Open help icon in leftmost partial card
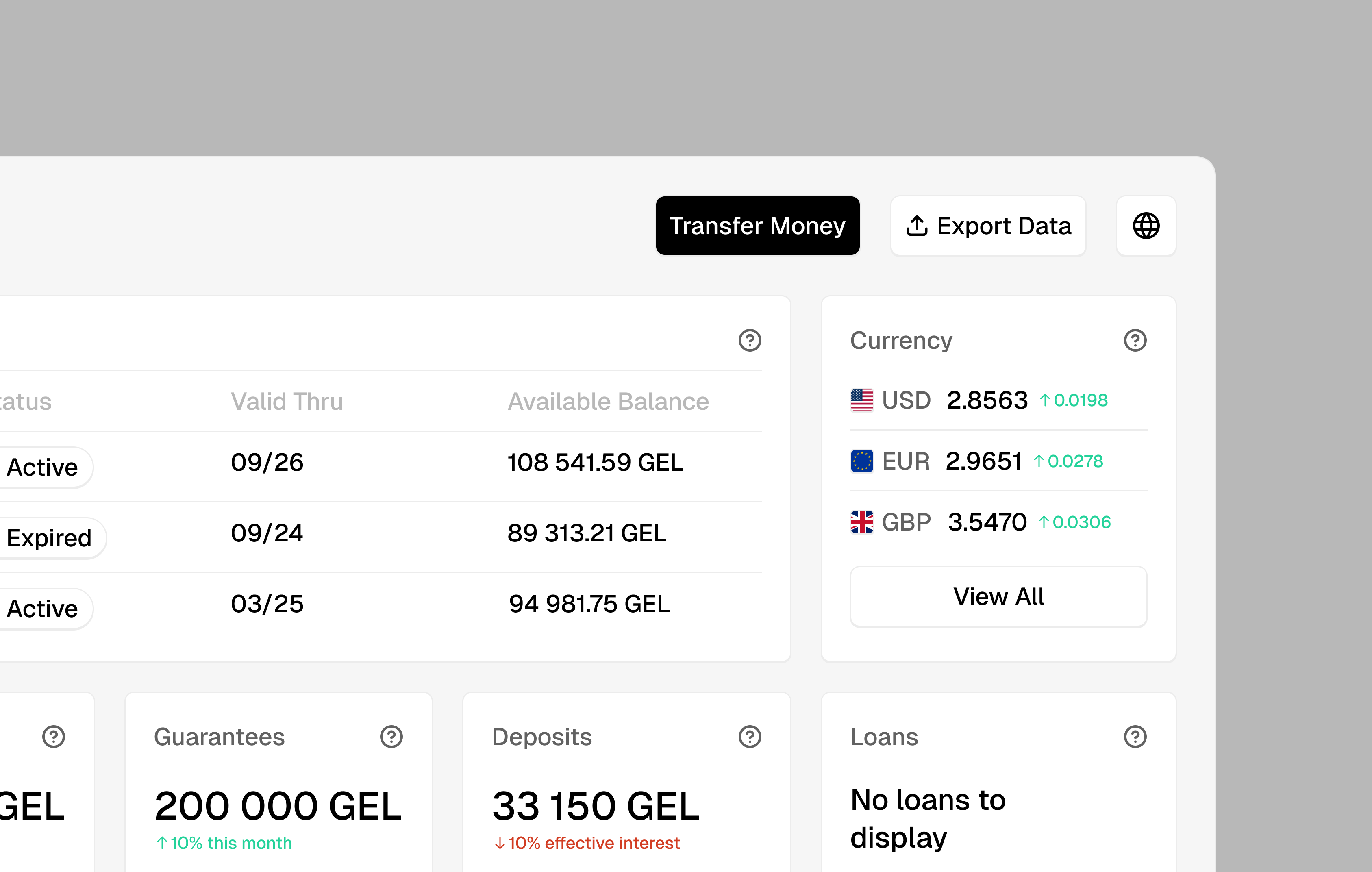The height and width of the screenshot is (872, 1372). click(x=54, y=736)
